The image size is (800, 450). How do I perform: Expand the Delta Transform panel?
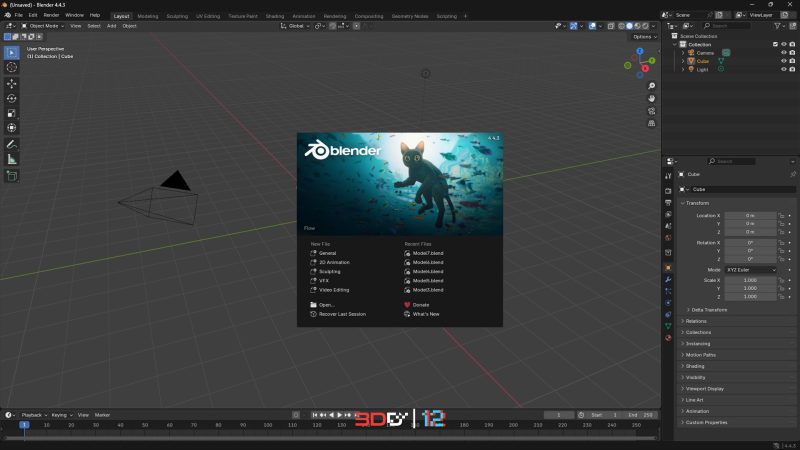click(710, 310)
